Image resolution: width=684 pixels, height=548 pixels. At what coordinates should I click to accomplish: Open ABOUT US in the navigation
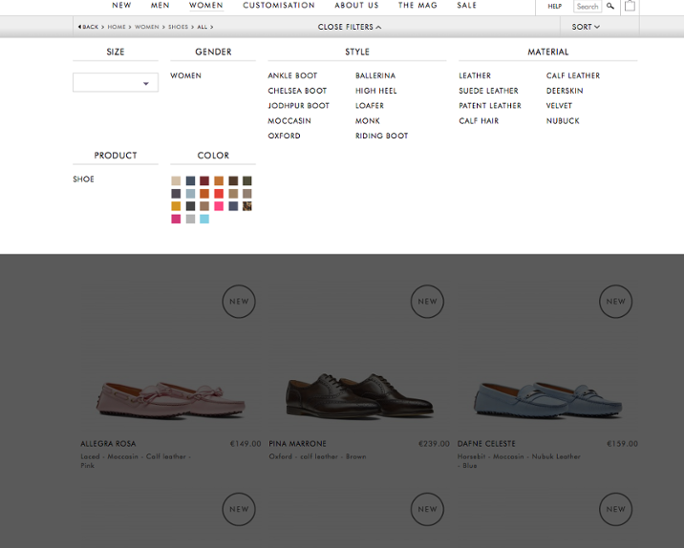pos(356,5)
